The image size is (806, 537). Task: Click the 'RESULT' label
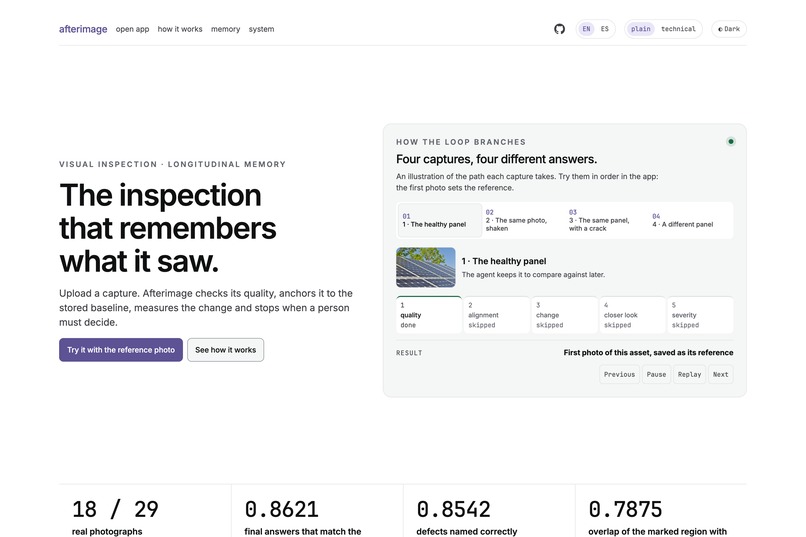tap(409, 353)
